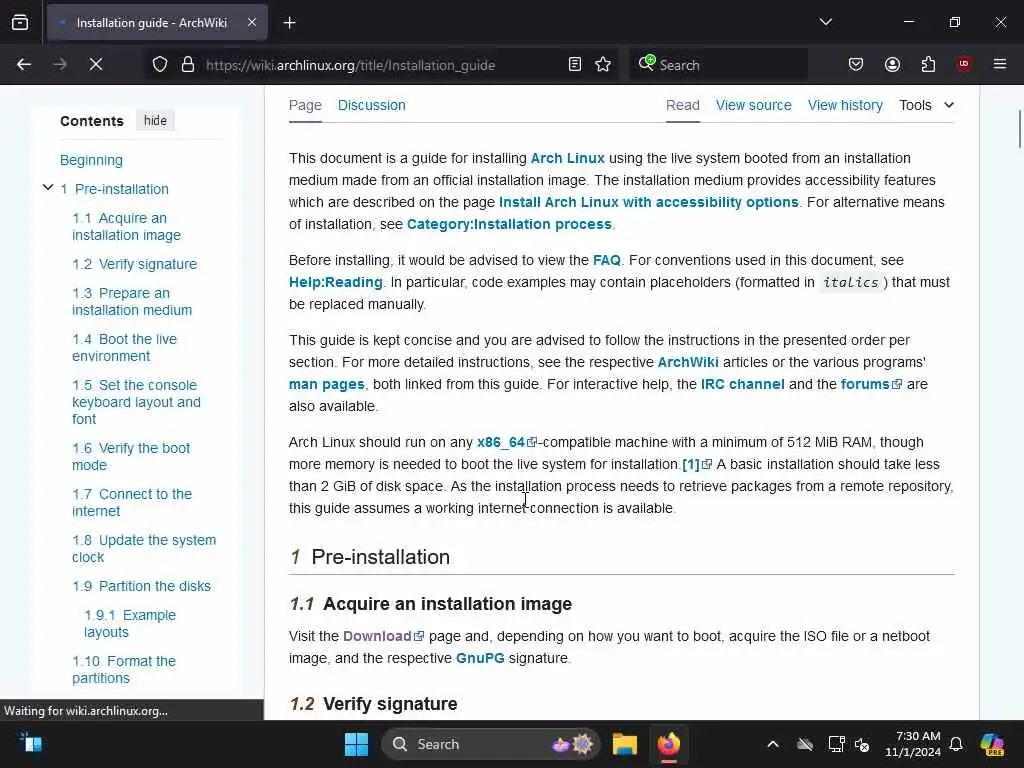Viewport: 1024px width, 768px height.
Task: Open the Windows Start menu
Action: (x=356, y=744)
